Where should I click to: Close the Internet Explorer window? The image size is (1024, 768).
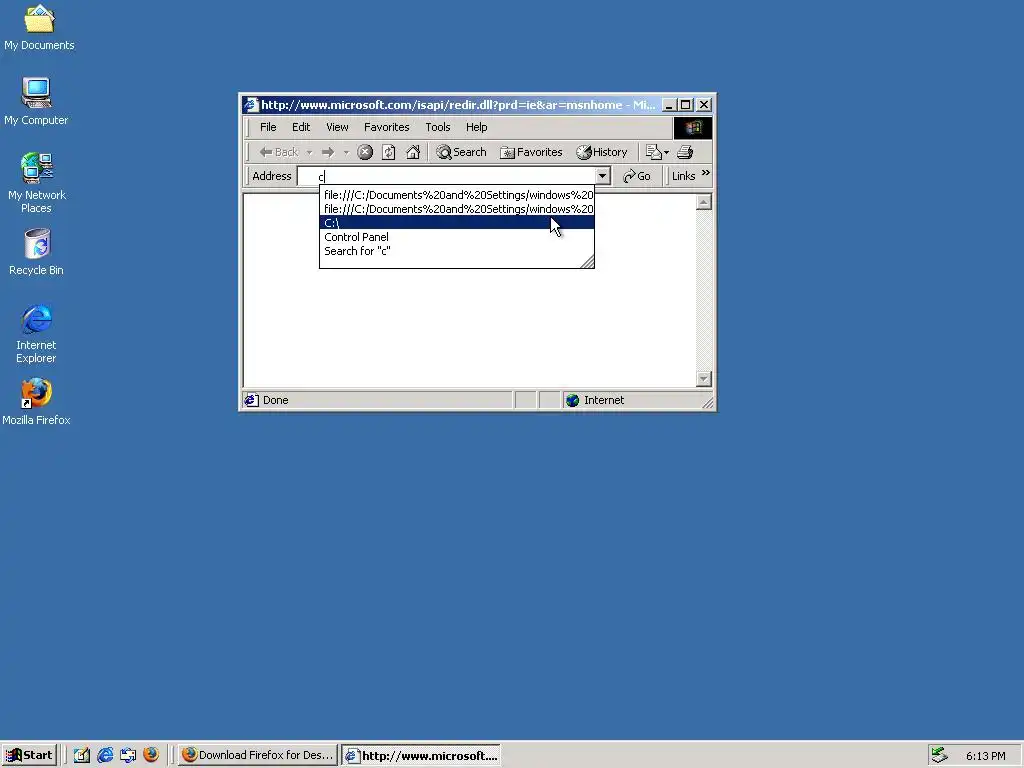[x=704, y=104]
